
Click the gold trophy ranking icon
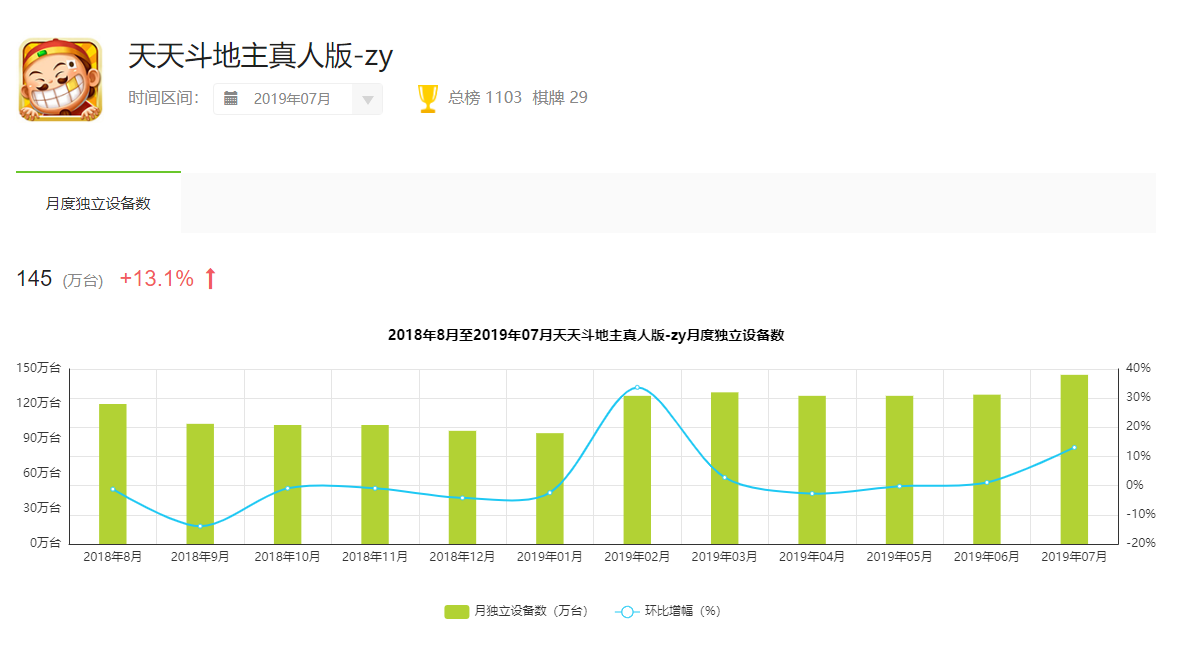[428, 98]
